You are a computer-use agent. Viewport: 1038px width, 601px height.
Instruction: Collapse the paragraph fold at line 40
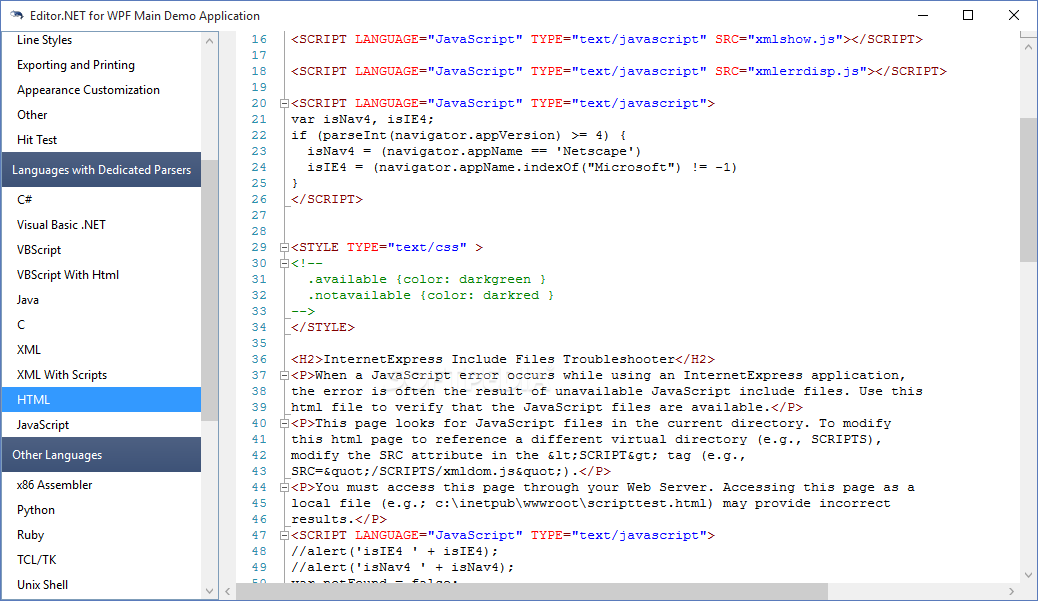point(284,424)
